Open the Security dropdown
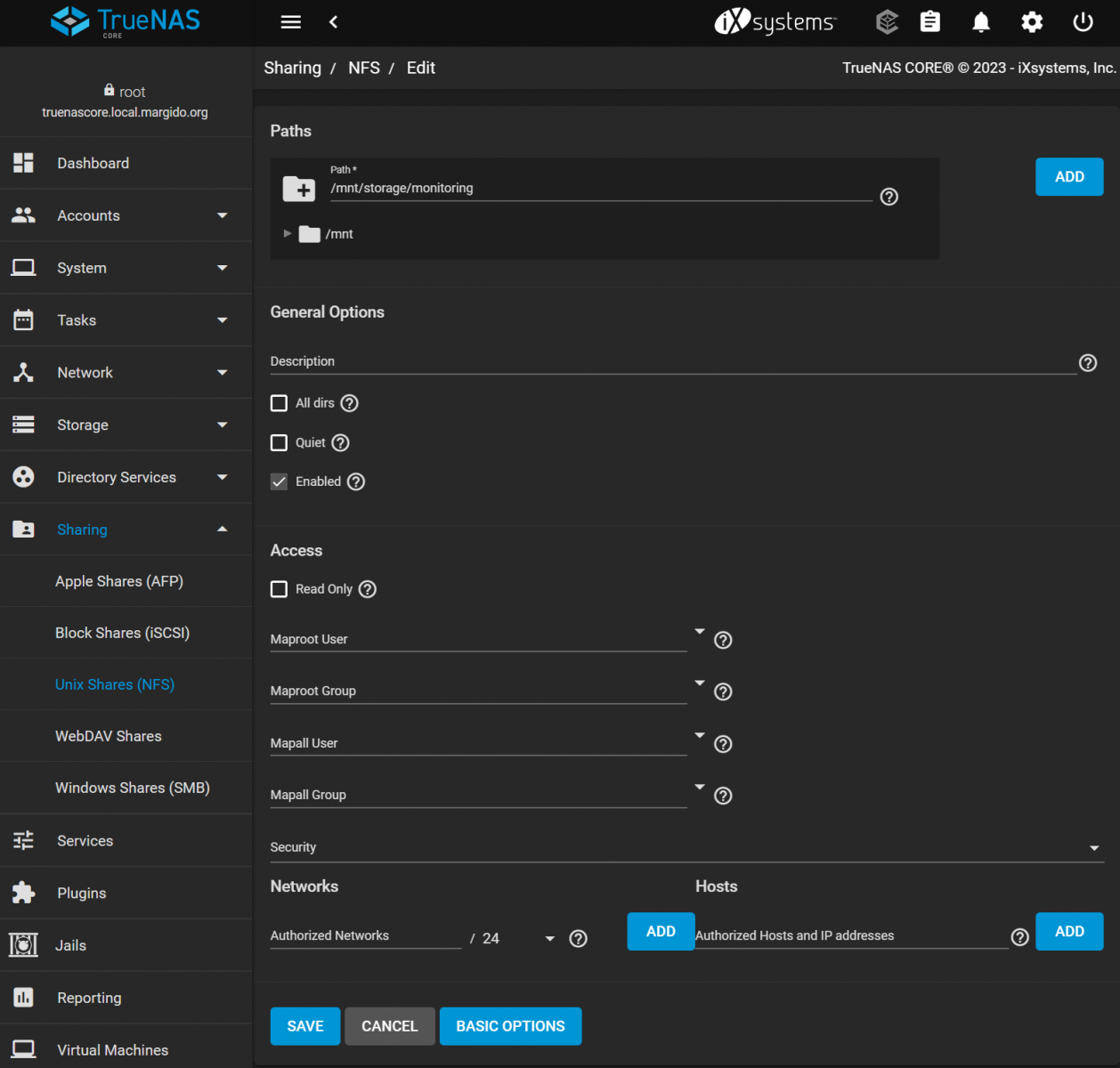The height and width of the screenshot is (1068, 1120). pyautogui.click(x=687, y=847)
